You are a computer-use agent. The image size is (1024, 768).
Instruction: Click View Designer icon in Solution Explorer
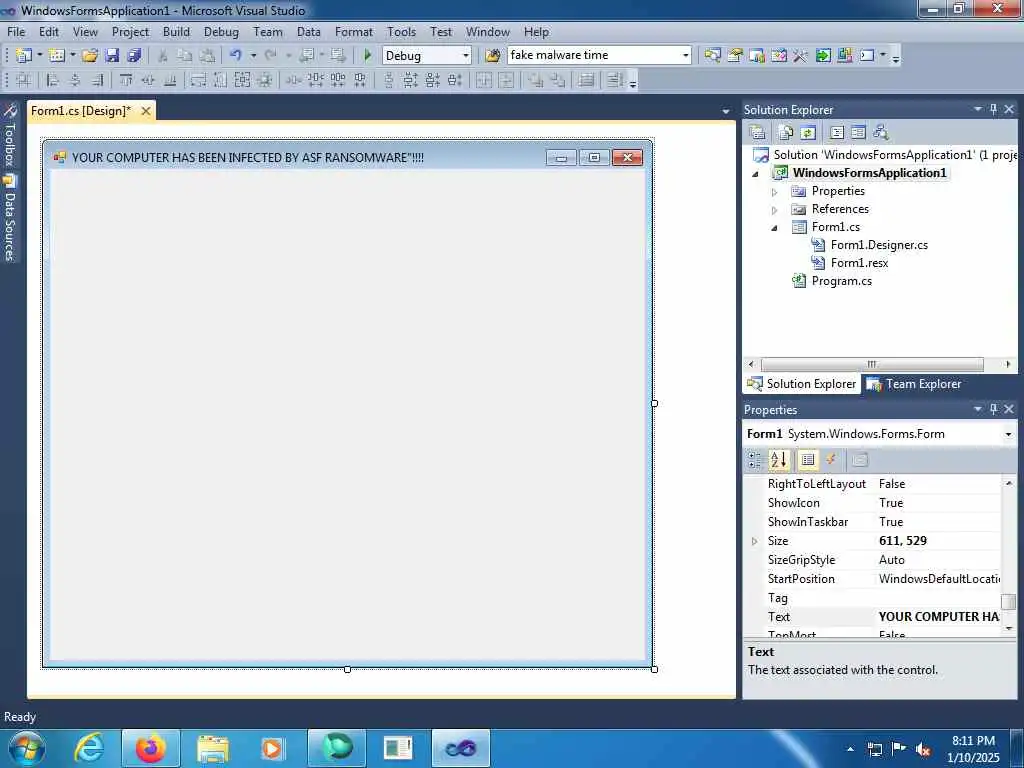(x=858, y=133)
